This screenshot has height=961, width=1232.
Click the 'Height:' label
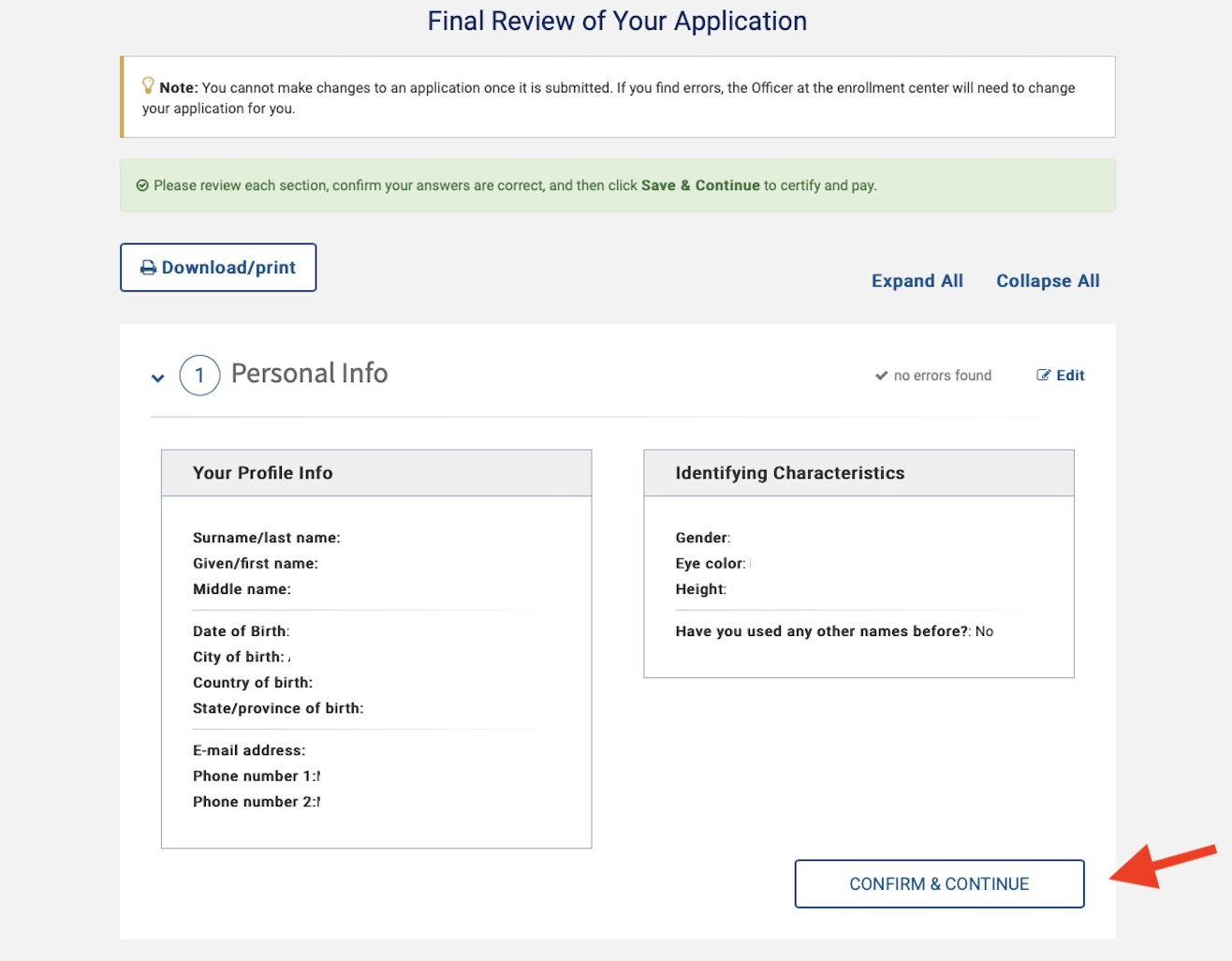point(701,589)
